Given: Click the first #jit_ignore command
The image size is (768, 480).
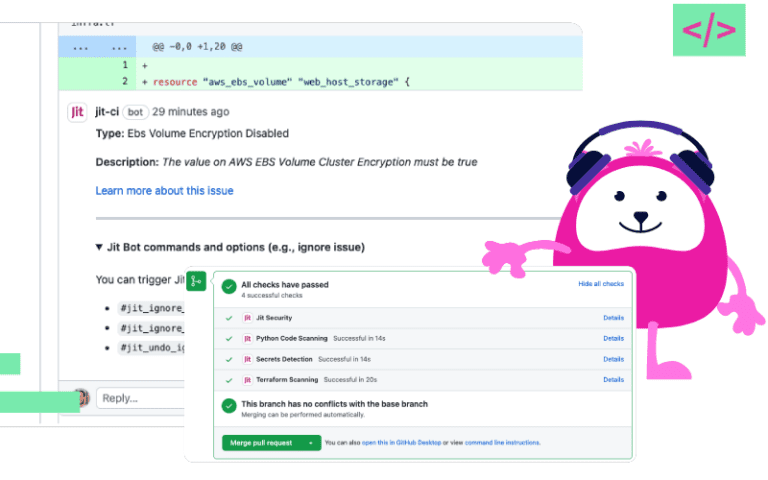Looking at the screenshot, I should pos(151,308).
